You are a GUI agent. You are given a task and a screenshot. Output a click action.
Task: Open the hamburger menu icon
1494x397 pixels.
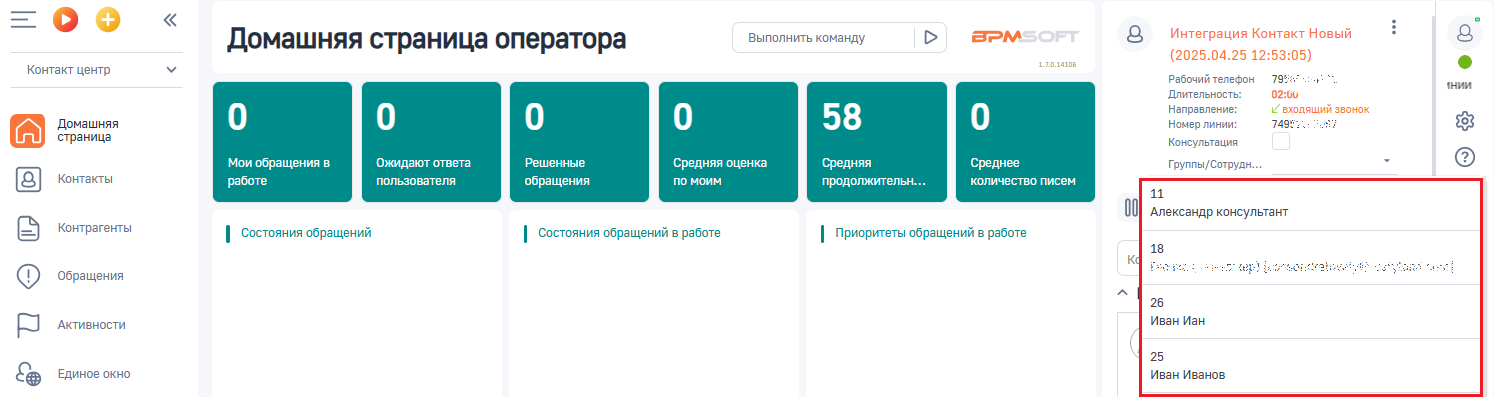23,18
